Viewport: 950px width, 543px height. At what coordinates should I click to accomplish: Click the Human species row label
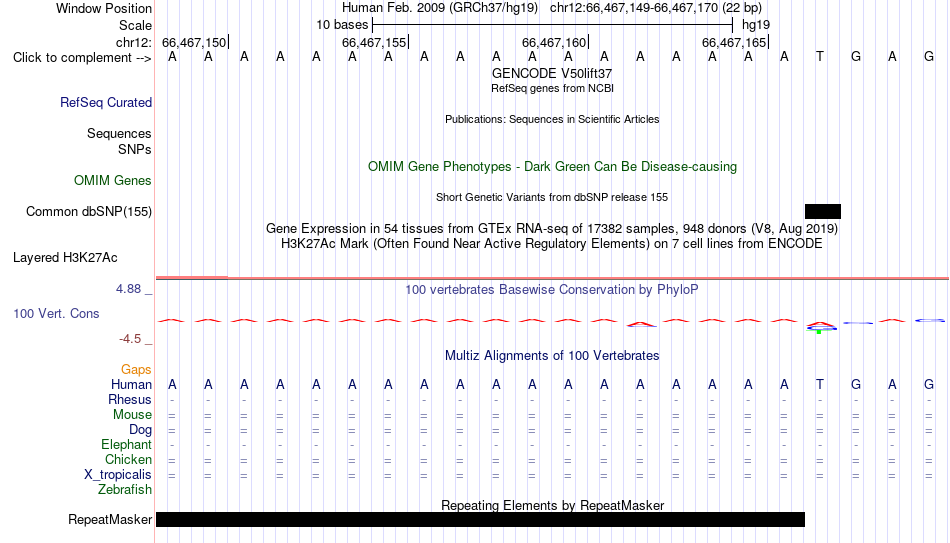131,384
